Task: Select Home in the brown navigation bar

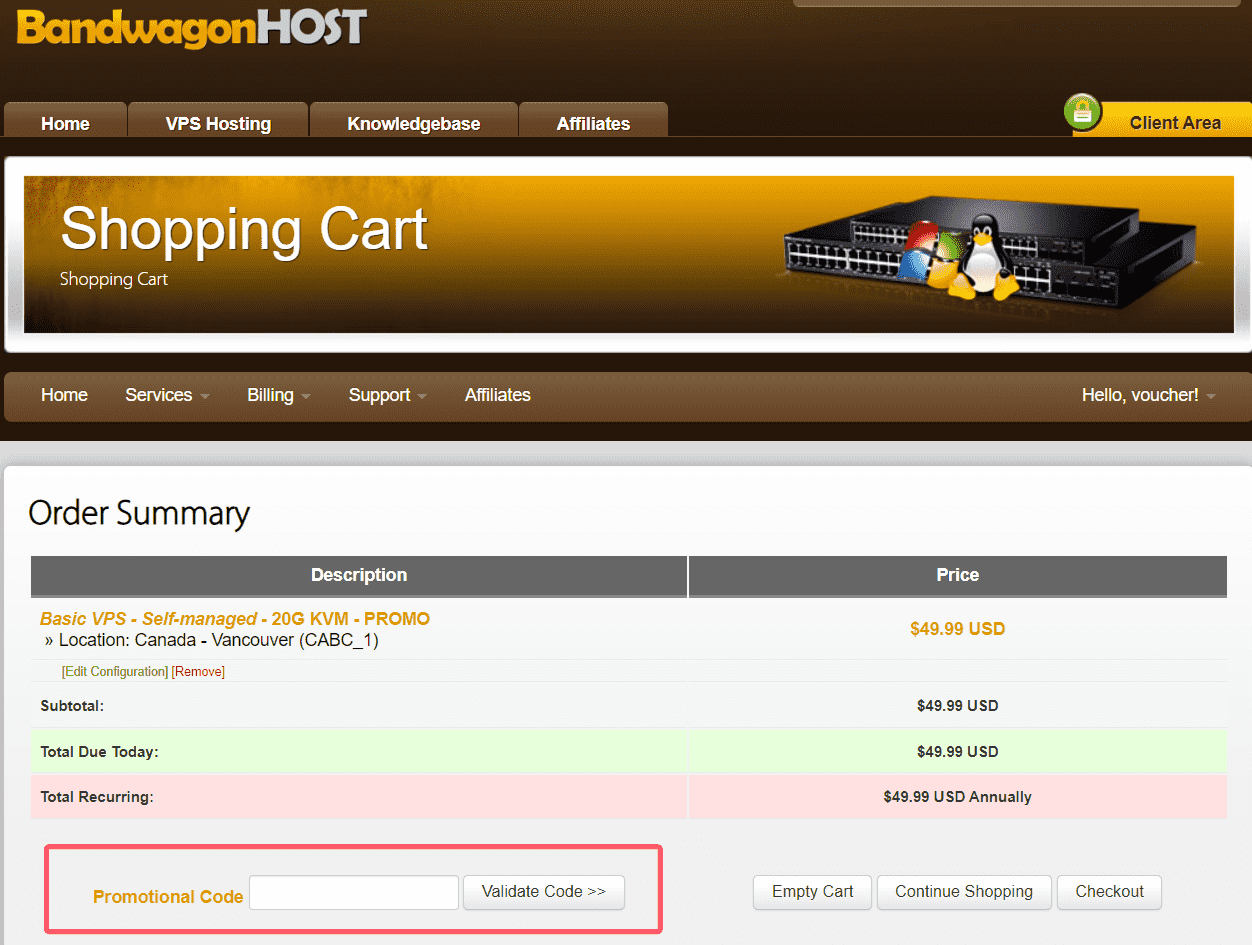Action: (64, 395)
